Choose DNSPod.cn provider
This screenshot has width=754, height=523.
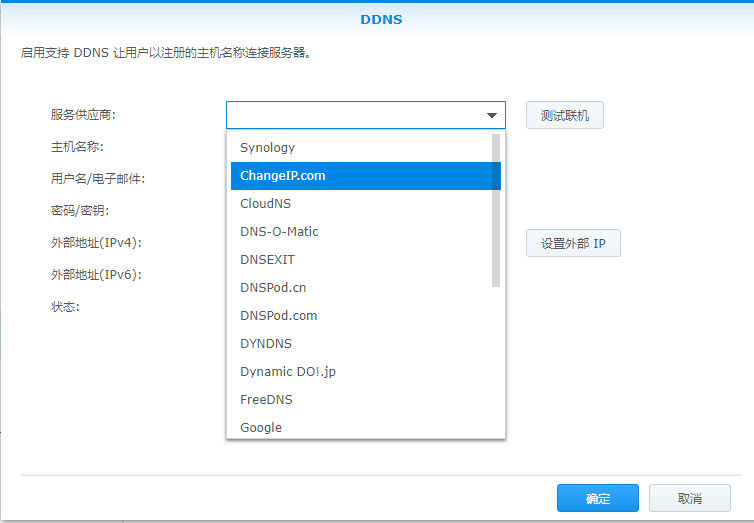click(366, 287)
